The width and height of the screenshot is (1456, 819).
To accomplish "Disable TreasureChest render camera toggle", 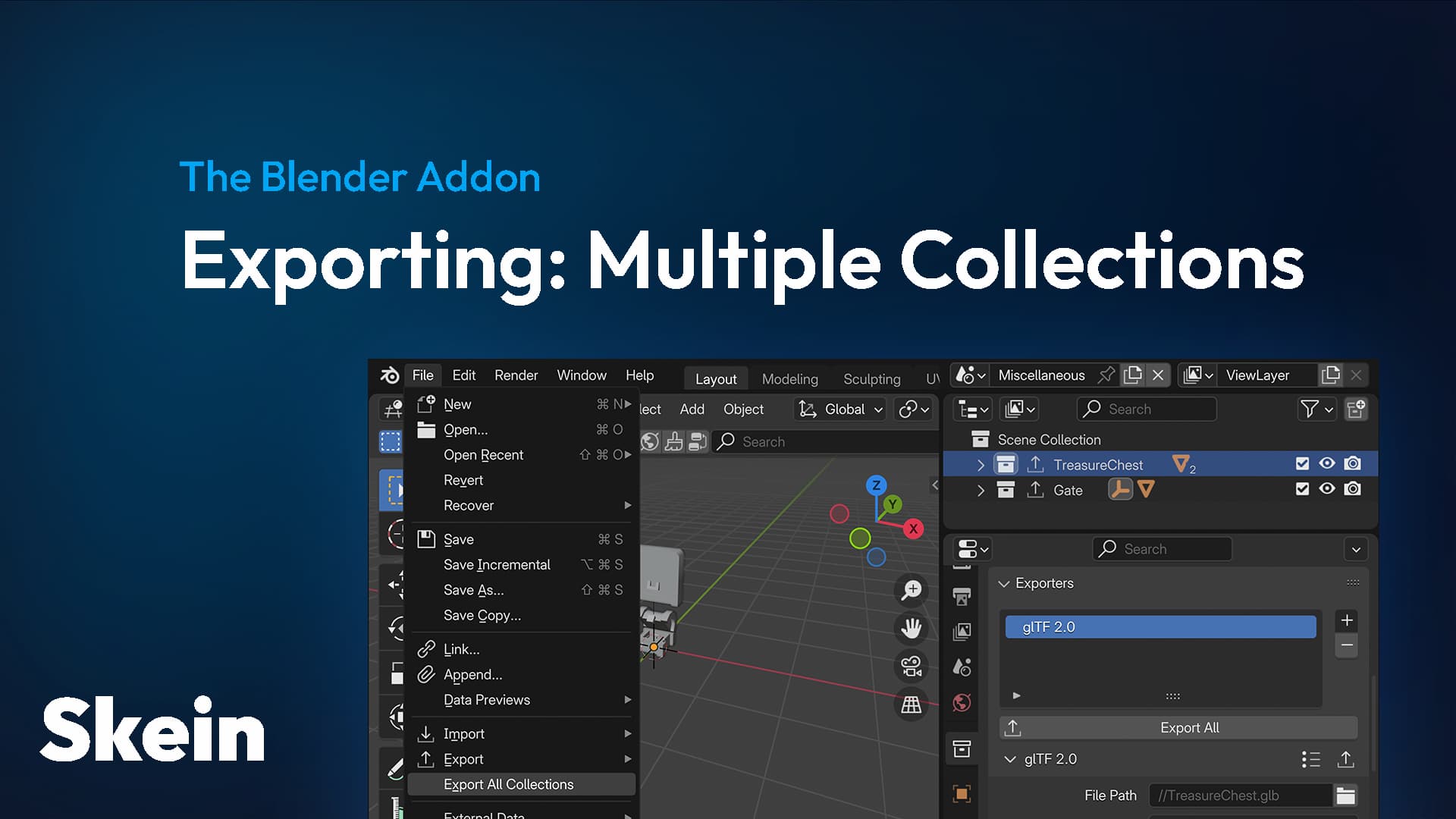I will coord(1352,464).
